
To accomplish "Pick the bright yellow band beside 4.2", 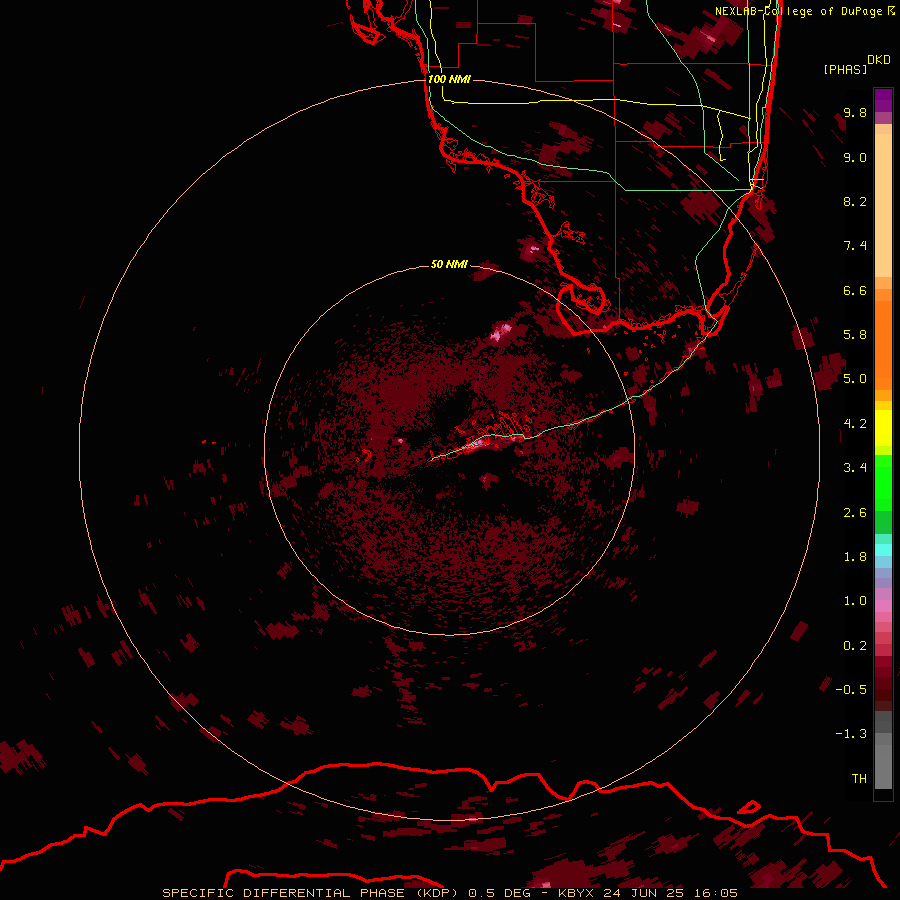I will point(883,428).
